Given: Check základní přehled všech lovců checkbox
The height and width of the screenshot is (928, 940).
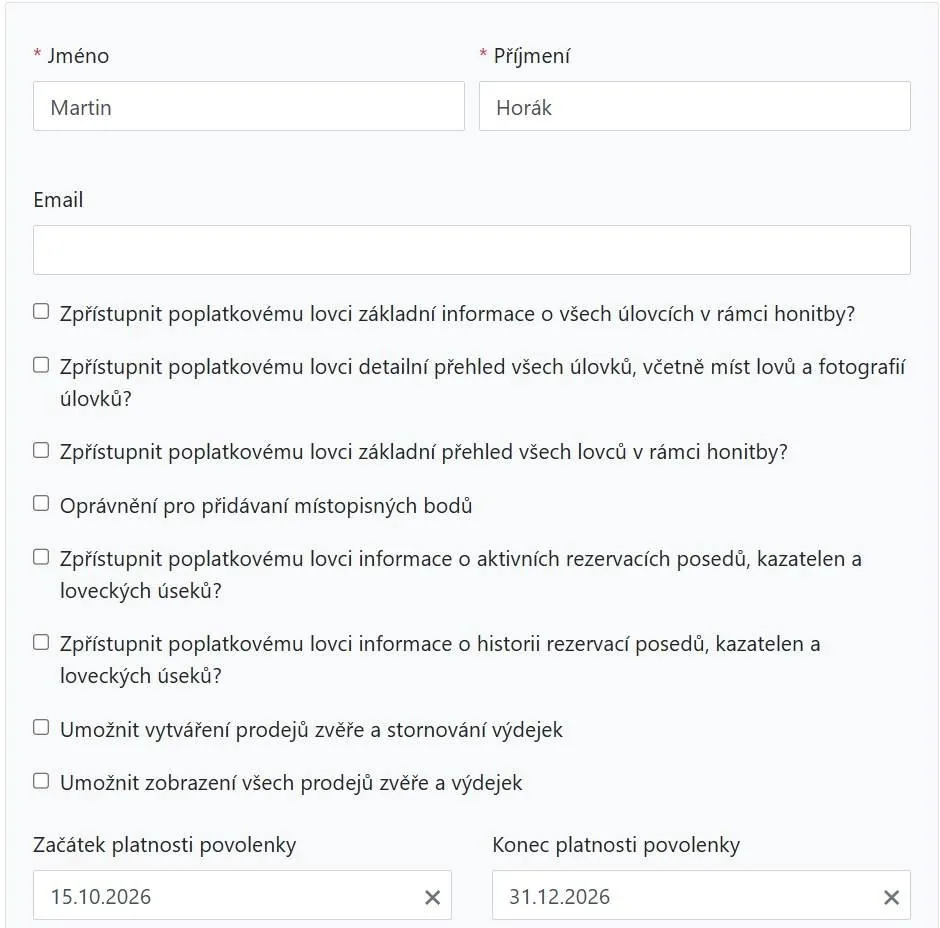Looking at the screenshot, I should (41, 450).
